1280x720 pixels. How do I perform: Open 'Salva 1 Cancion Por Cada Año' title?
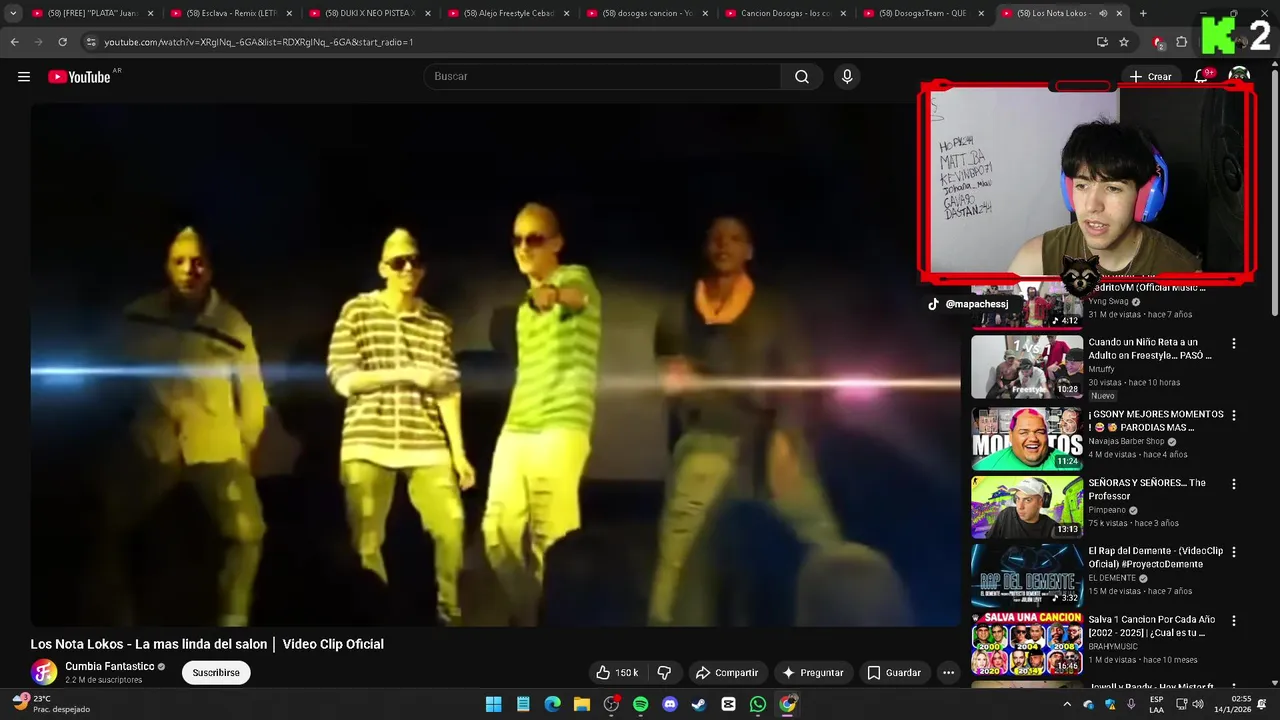coord(1152,626)
